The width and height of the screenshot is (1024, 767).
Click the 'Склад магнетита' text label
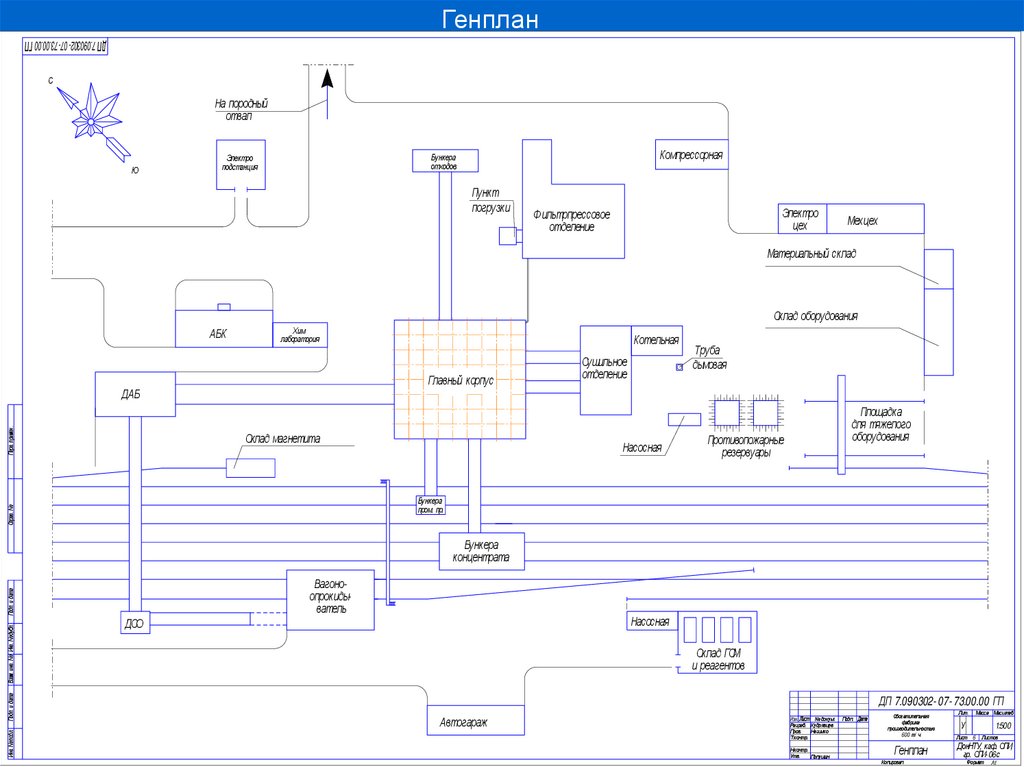click(283, 439)
